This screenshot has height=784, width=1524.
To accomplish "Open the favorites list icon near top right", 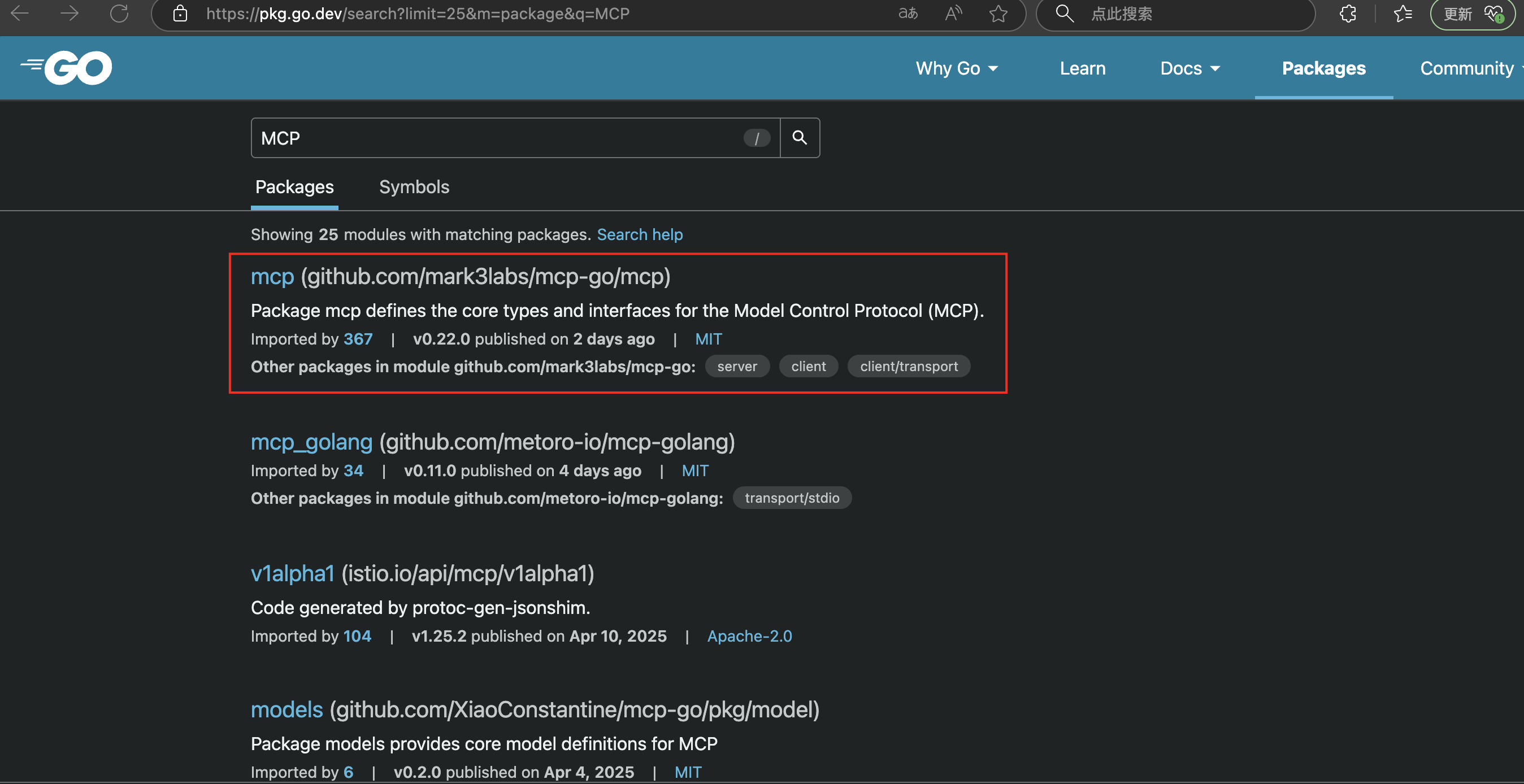I will (x=1403, y=14).
